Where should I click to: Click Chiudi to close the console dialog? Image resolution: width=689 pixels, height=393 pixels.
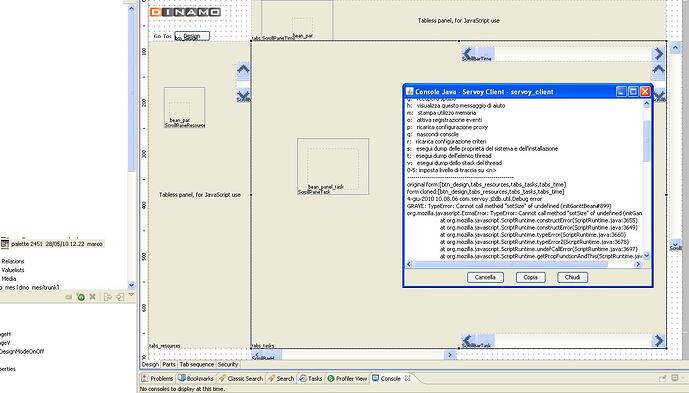tap(572, 277)
